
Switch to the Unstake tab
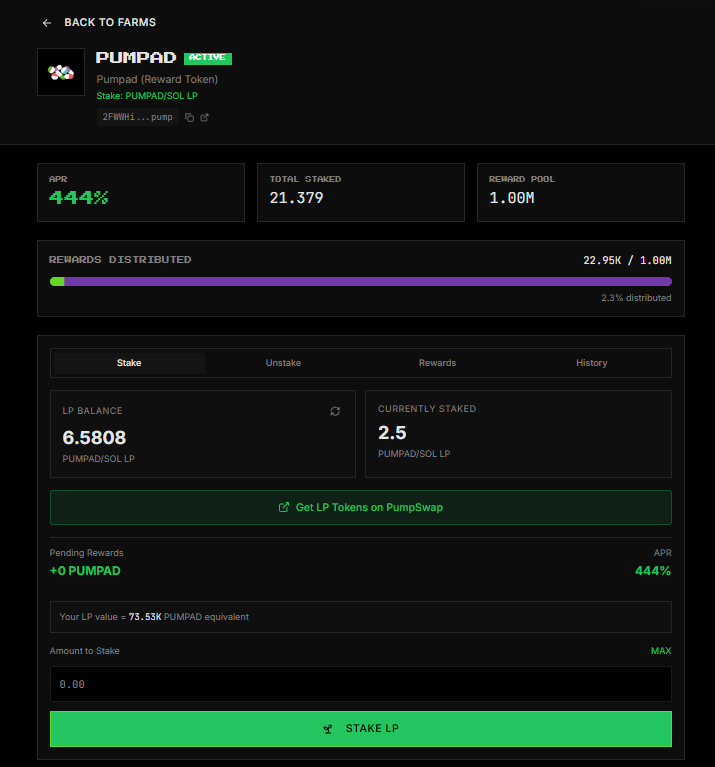283,363
